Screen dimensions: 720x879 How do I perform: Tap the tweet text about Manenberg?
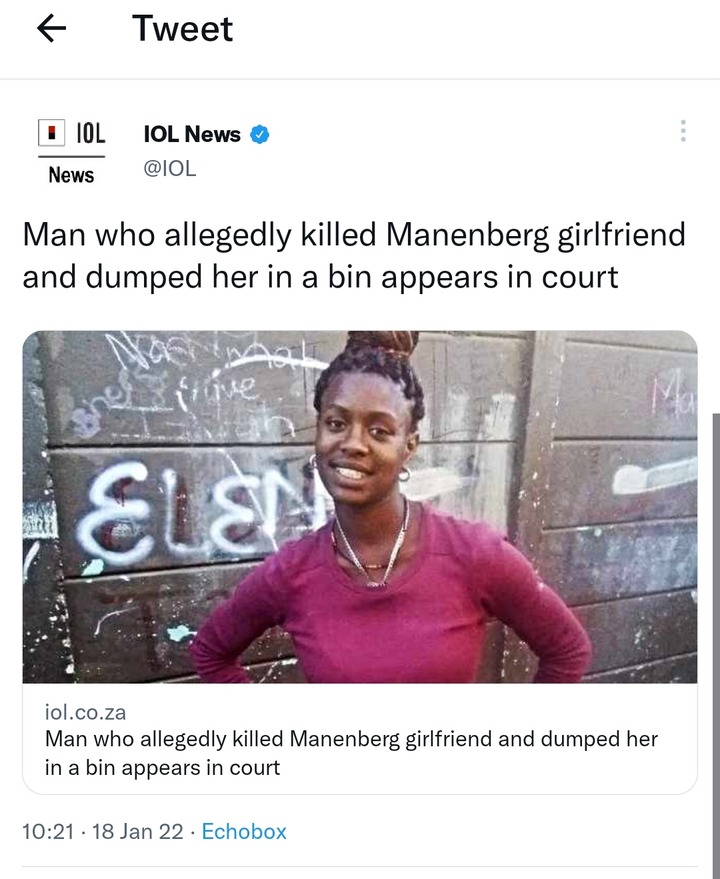pos(354,256)
